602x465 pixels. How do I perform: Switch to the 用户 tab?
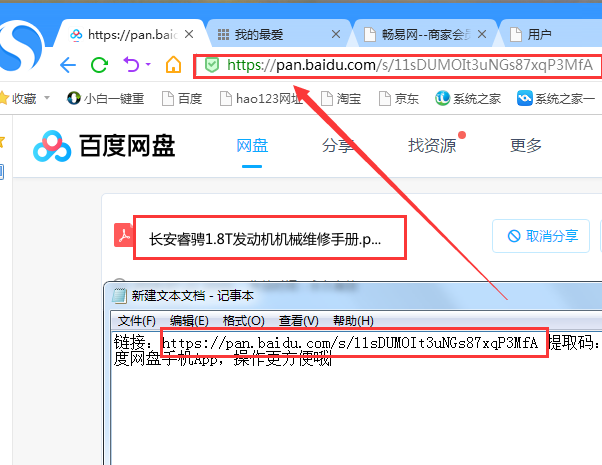(551, 35)
